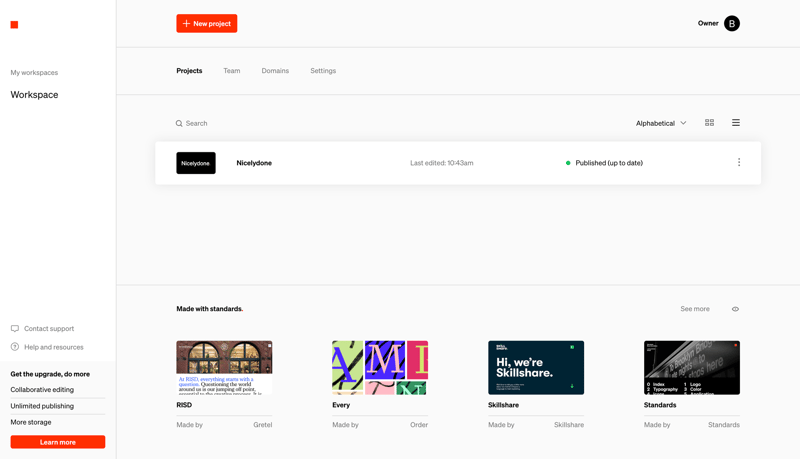Go to the Domains tab
Screen dimensions: 800x459
tap(275, 71)
